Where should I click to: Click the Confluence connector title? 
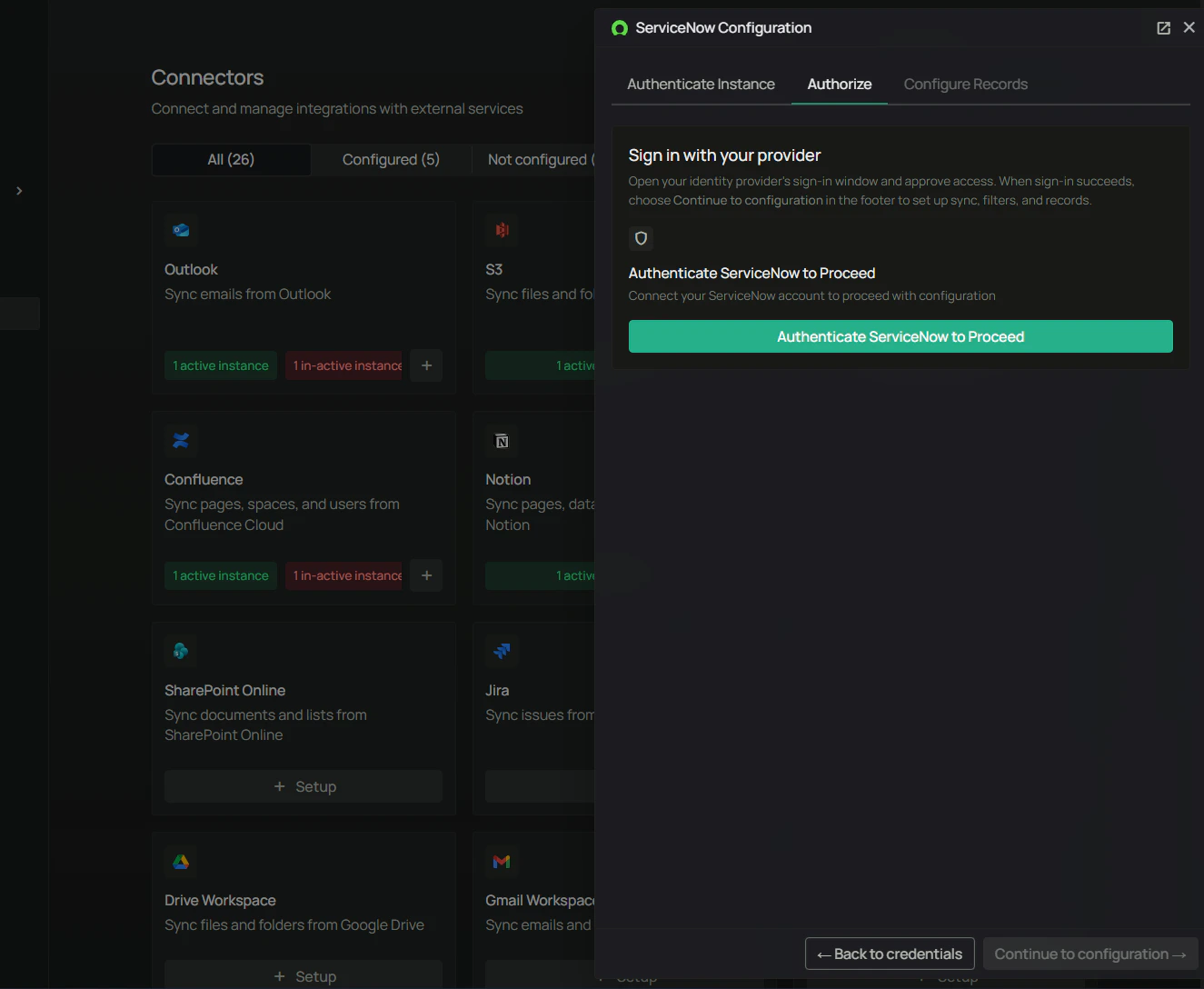(204, 479)
